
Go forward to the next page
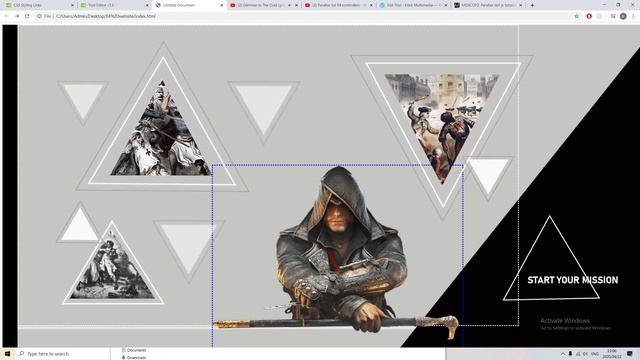click(17, 16)
